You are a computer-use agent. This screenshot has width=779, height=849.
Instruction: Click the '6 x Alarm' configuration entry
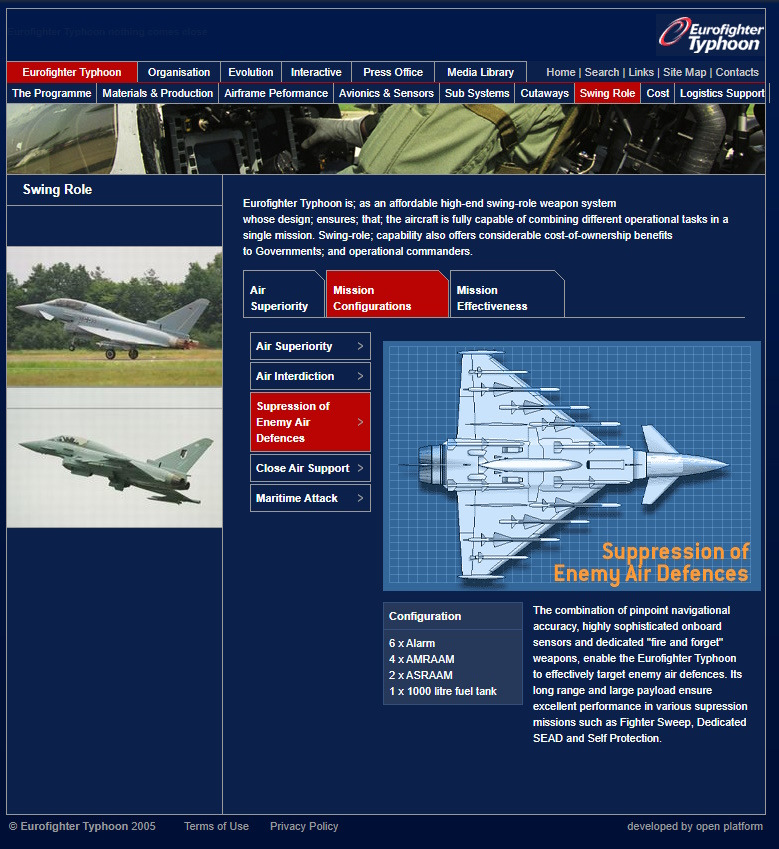tap(412, 643)
